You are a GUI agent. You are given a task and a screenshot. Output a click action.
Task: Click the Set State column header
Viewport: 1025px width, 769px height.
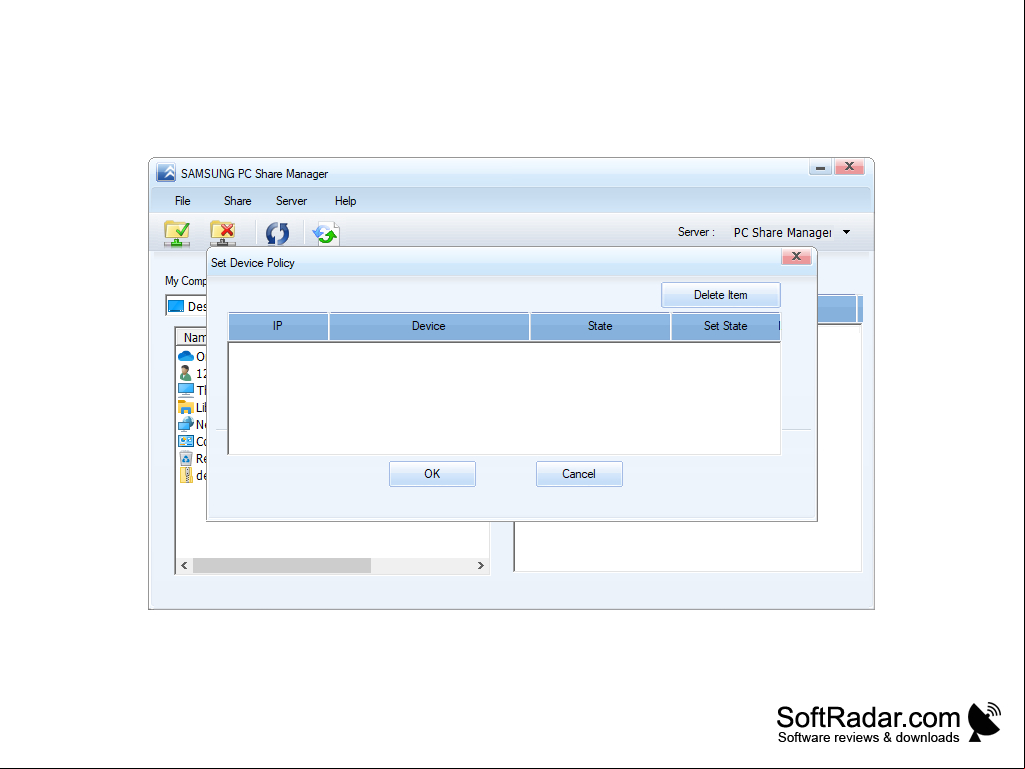(726, 326)
